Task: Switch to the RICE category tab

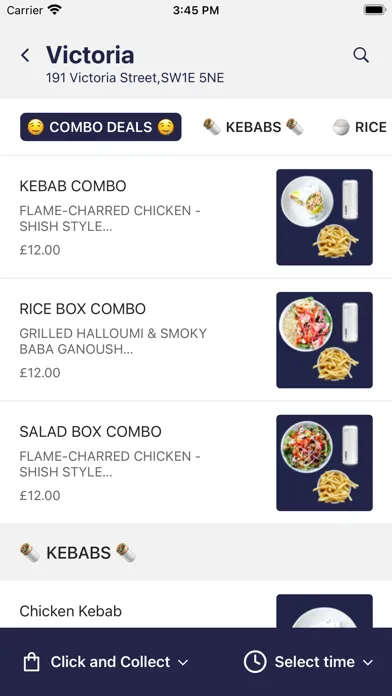Action: (361, 127)
